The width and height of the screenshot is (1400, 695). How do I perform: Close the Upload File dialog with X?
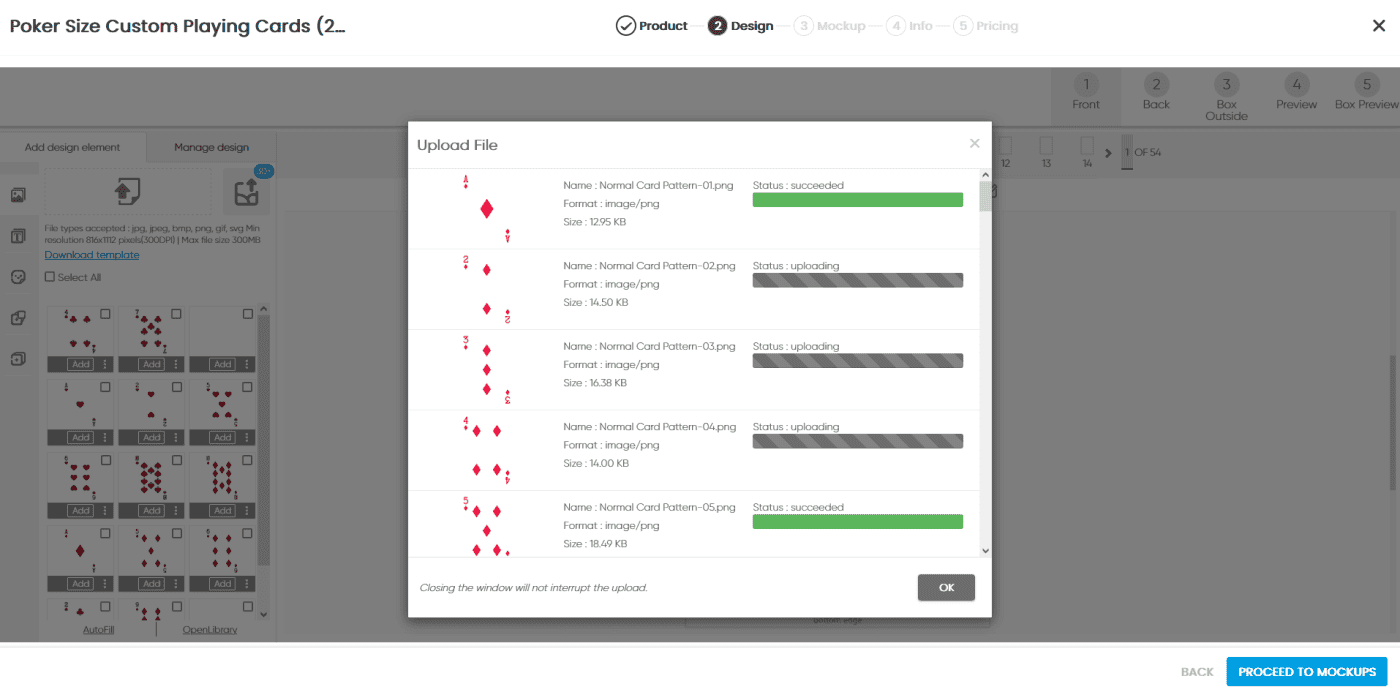coord(974,144)
